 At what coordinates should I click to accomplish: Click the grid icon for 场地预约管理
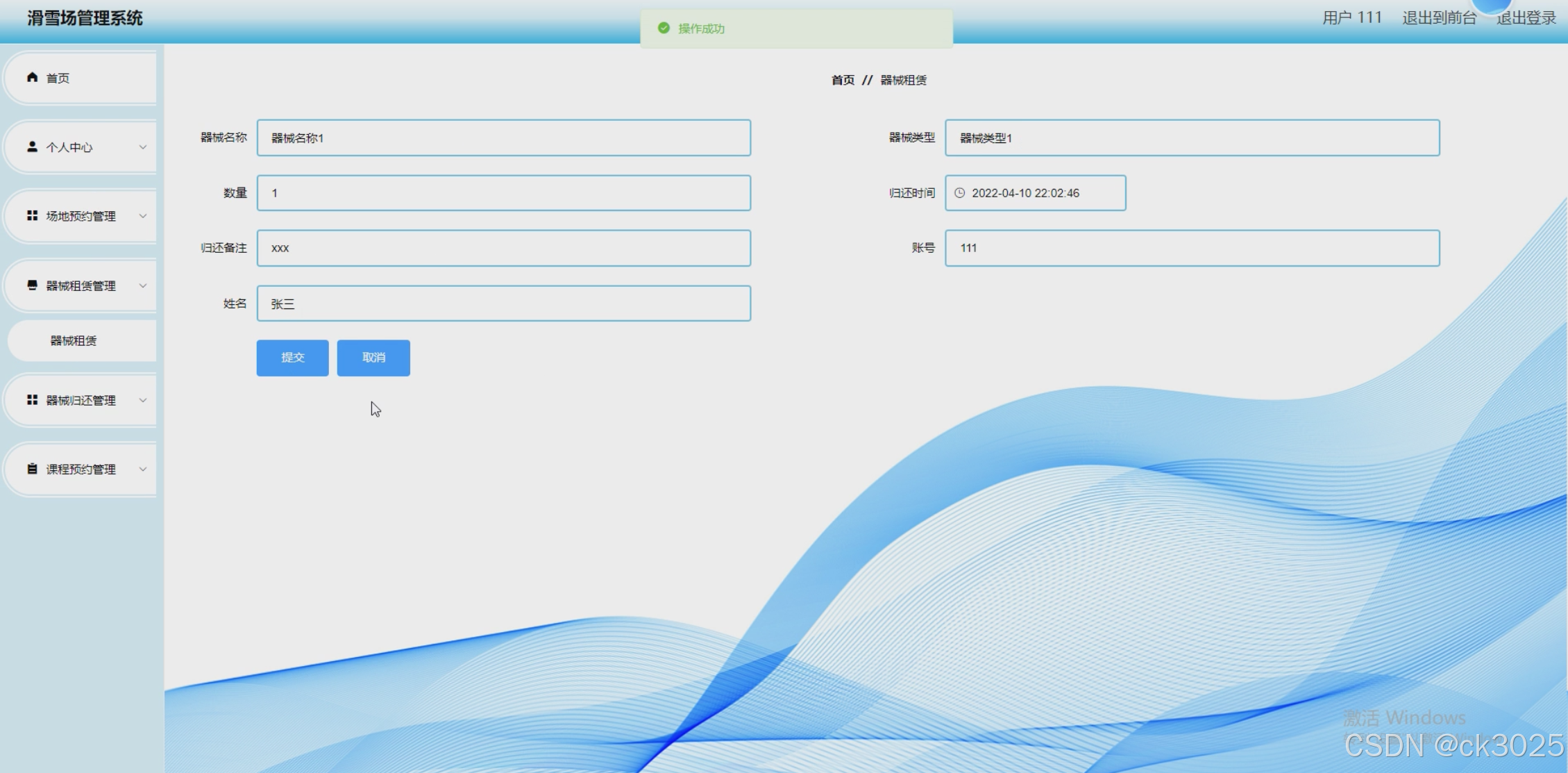pos(32,216)
